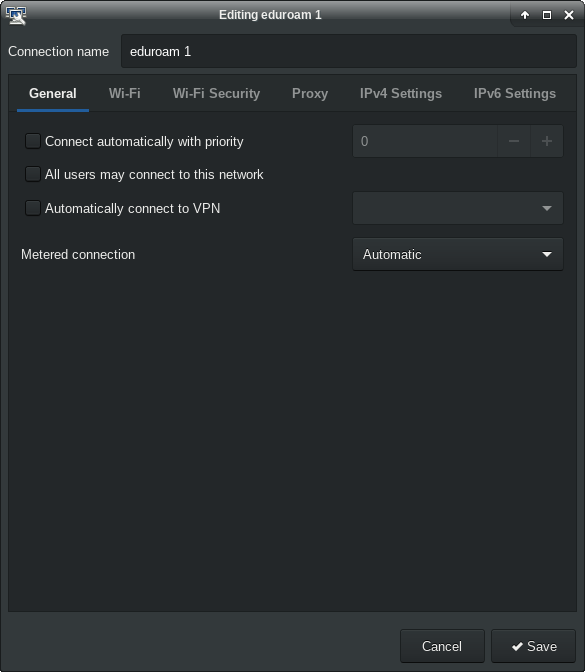Click the Connection name label

coord(59,51)
